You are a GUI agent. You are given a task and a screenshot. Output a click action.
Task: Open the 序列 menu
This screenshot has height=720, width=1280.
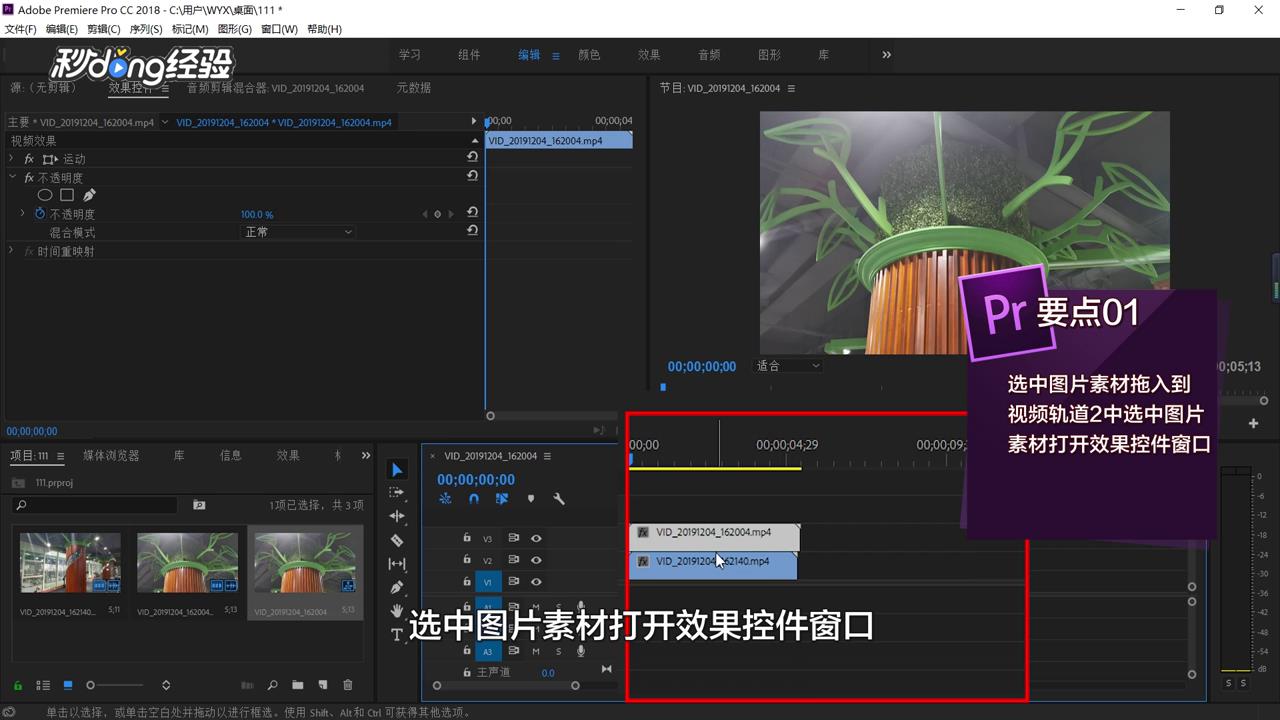click(x=145, y=29)
